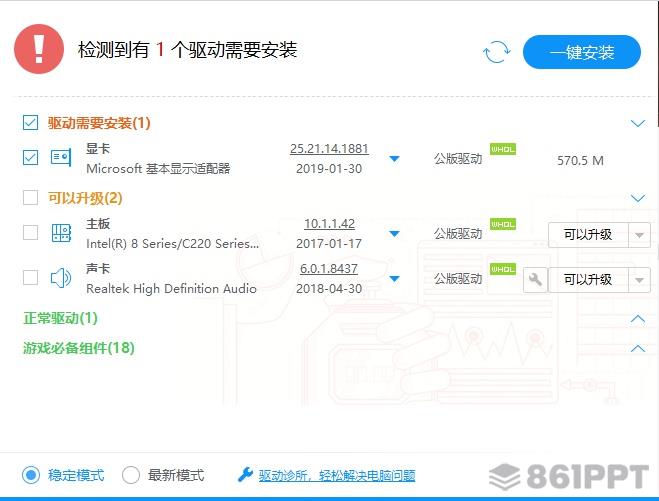659x501 pixels.
Task: Open upgrade options arrow for 主板 row
Action: pos(639,235)
